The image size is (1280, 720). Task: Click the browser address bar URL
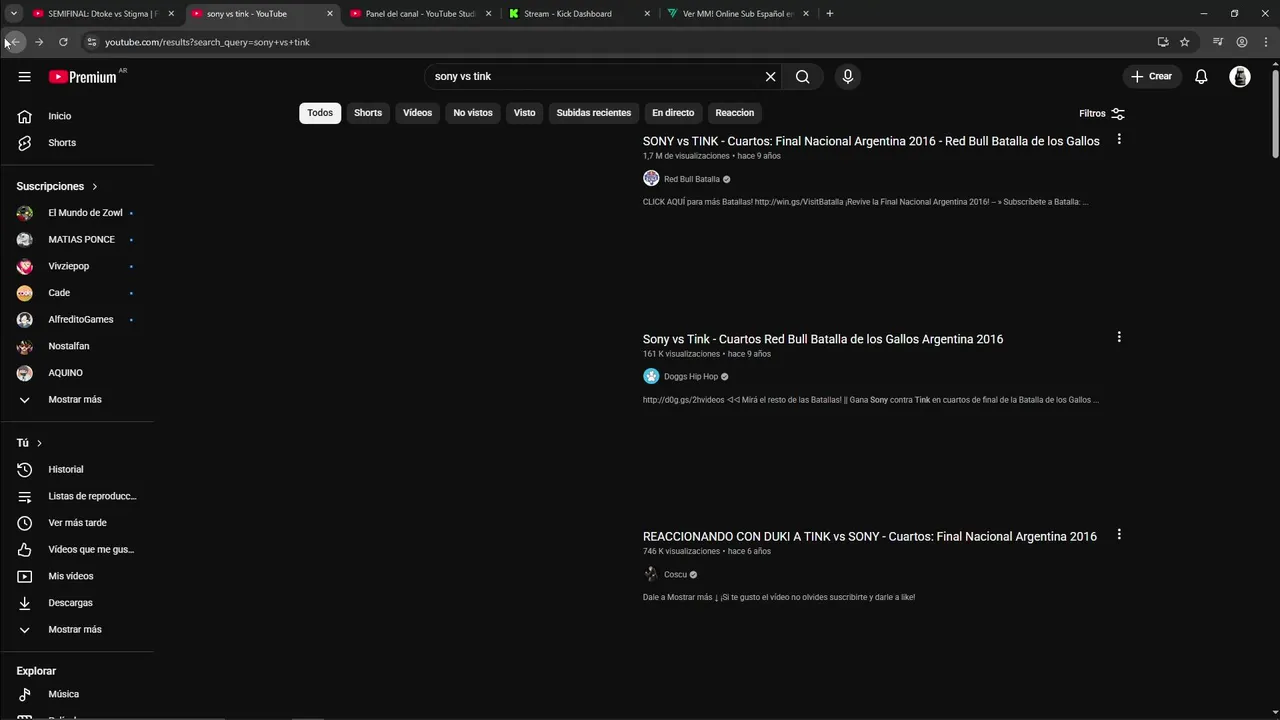coord(207,42)
